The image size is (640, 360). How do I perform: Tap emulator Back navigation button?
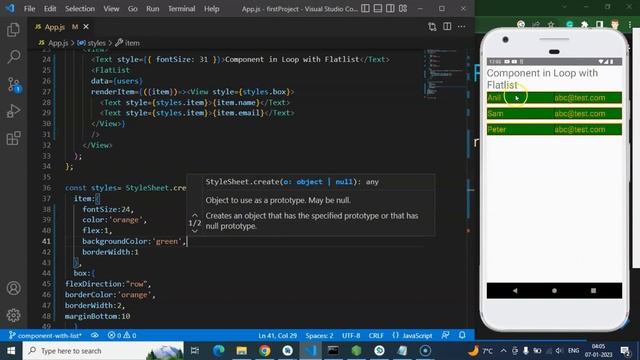coord(515,291)
